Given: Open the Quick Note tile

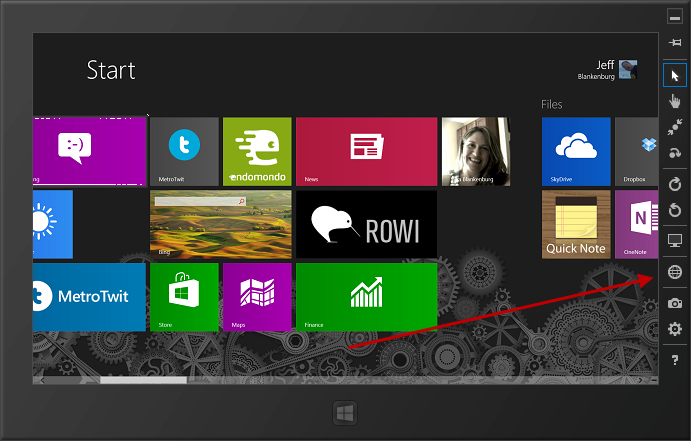Looking at the screenshot, I should 576,224.
